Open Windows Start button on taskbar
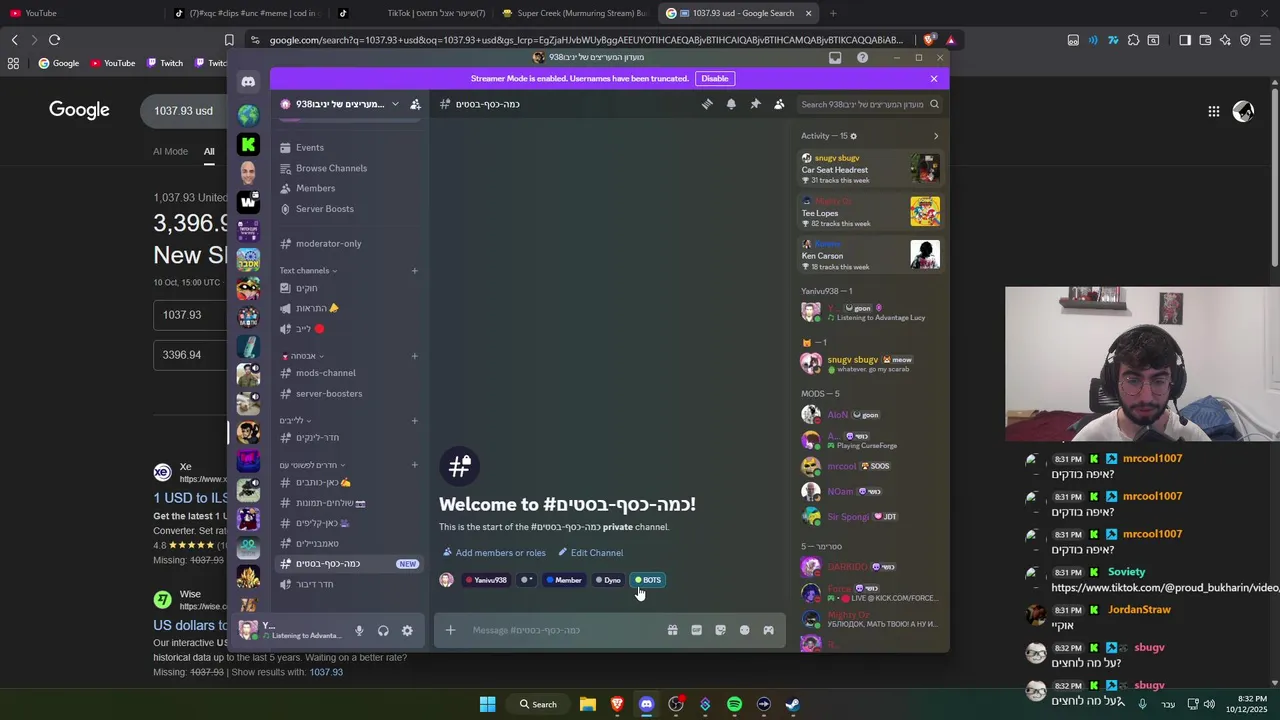The width and height of the screenshot is (1280, 720). click(x=487, y=704)
